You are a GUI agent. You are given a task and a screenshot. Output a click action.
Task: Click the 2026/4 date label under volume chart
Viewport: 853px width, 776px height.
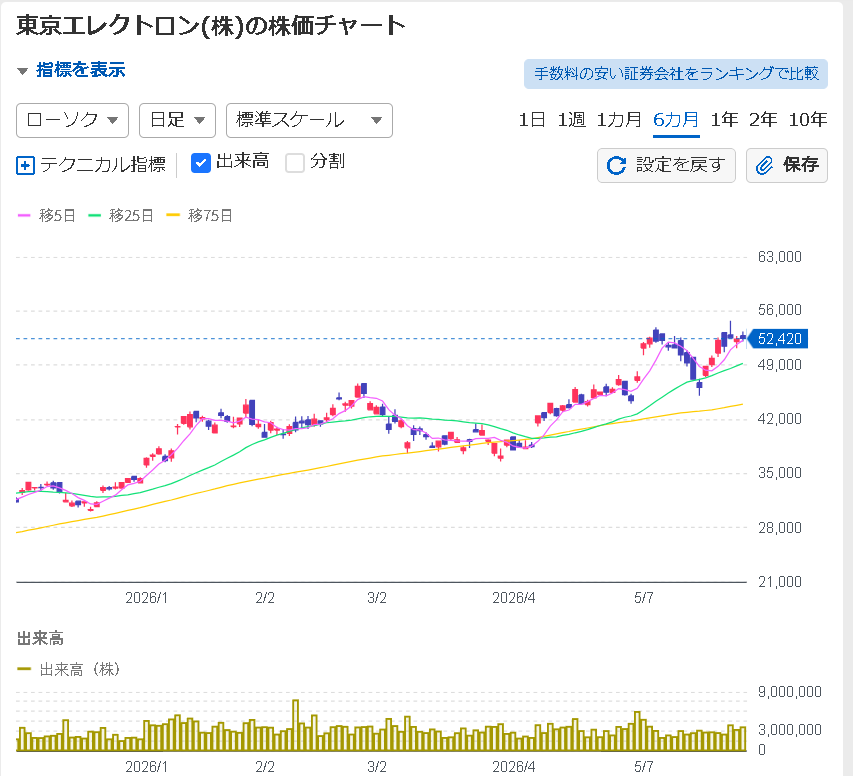[x=514, y=767]
